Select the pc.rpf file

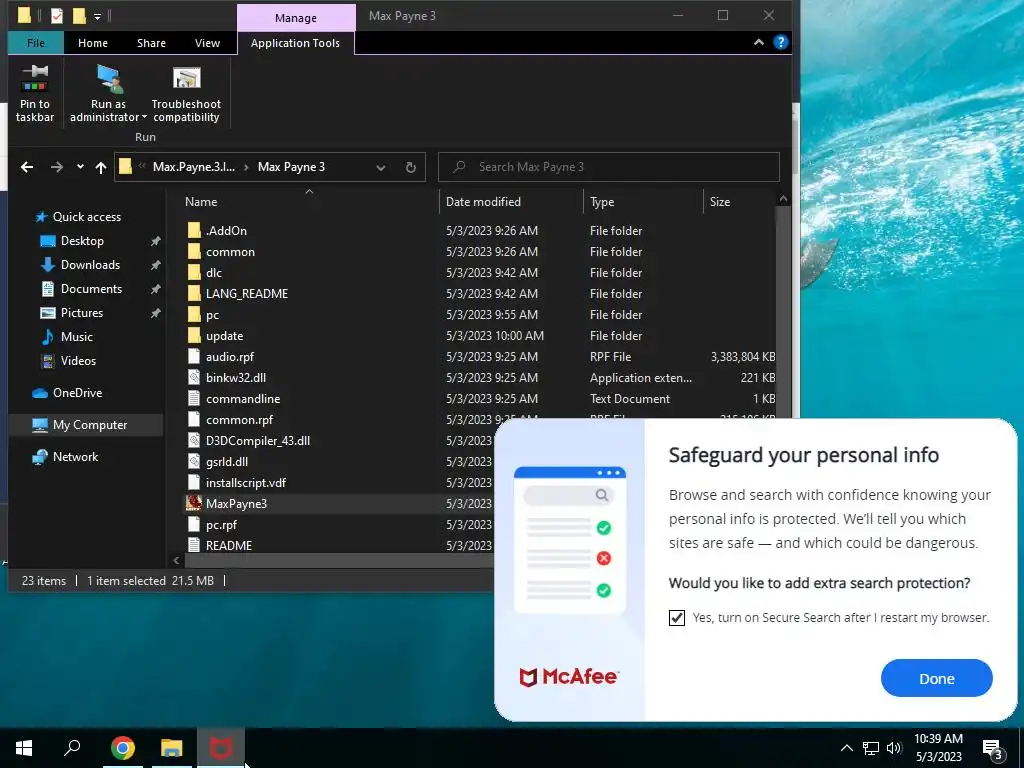221,524
